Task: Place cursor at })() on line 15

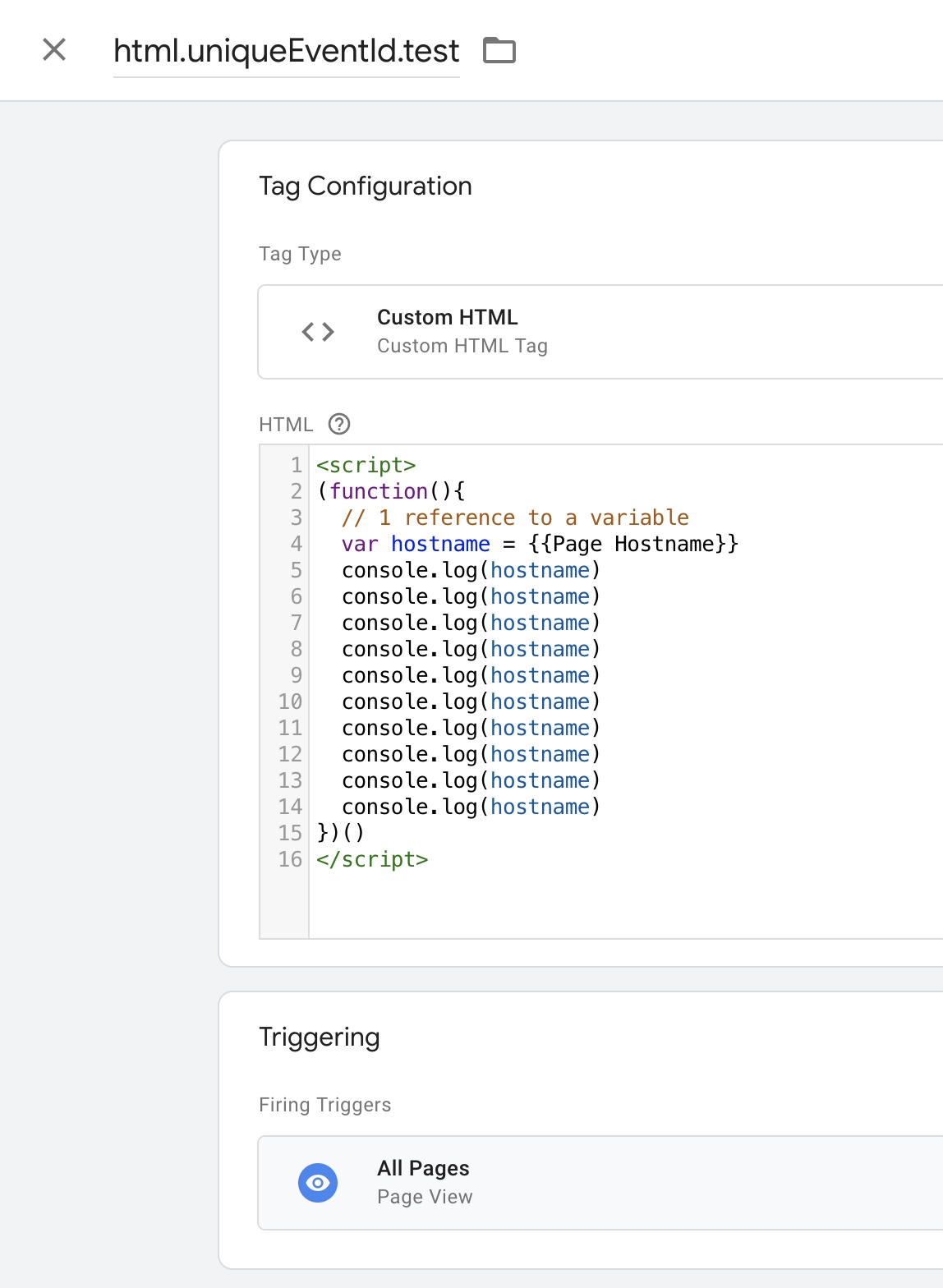Action: coord(340,833)
